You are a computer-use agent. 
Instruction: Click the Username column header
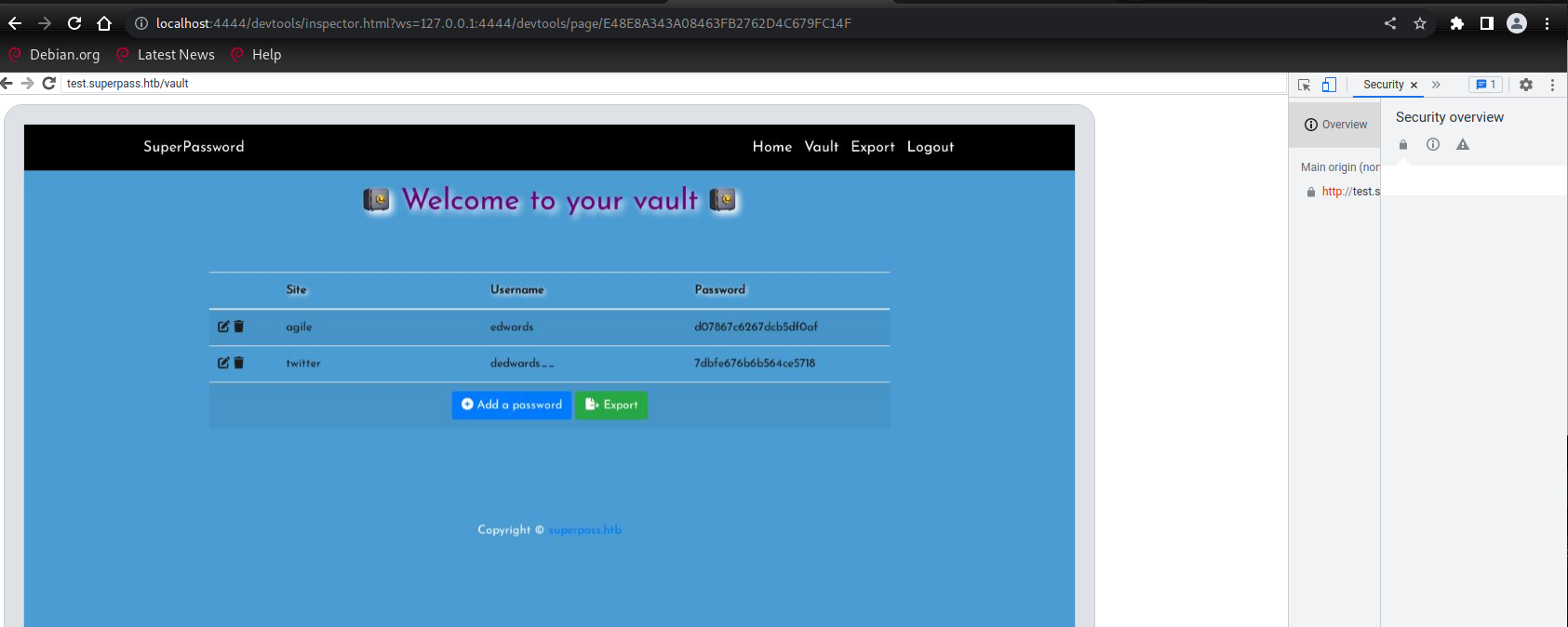[517, 289]
